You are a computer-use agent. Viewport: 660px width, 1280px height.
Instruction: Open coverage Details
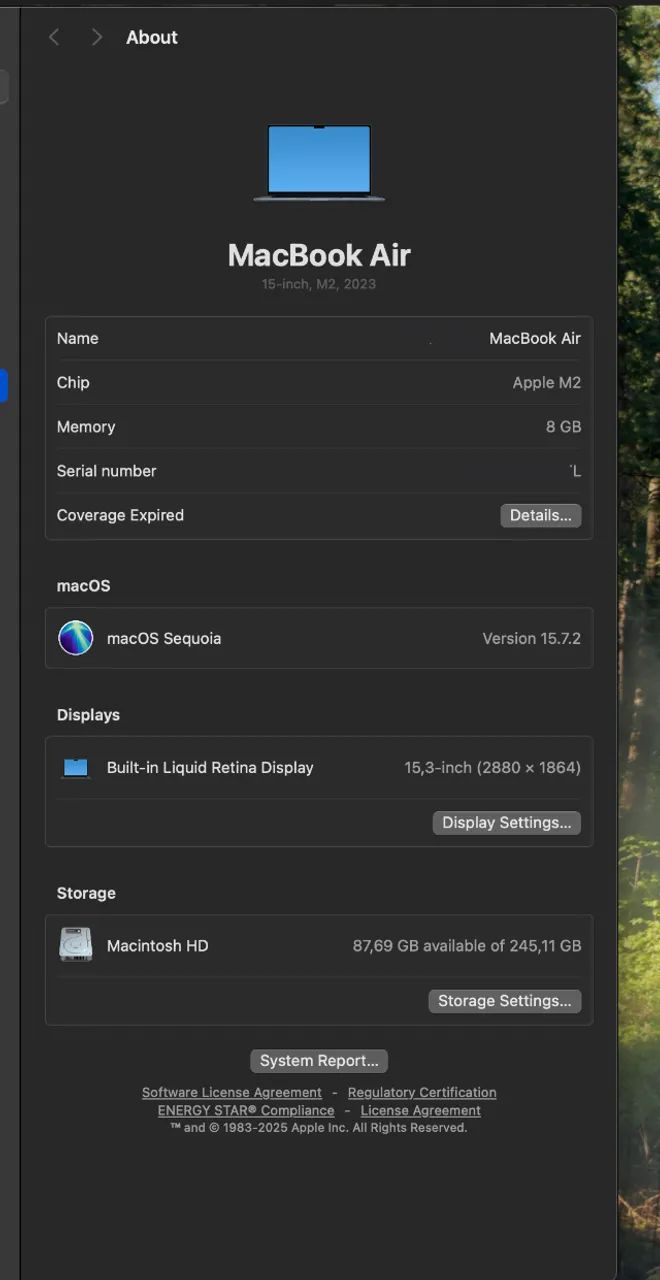click(540, 515)
